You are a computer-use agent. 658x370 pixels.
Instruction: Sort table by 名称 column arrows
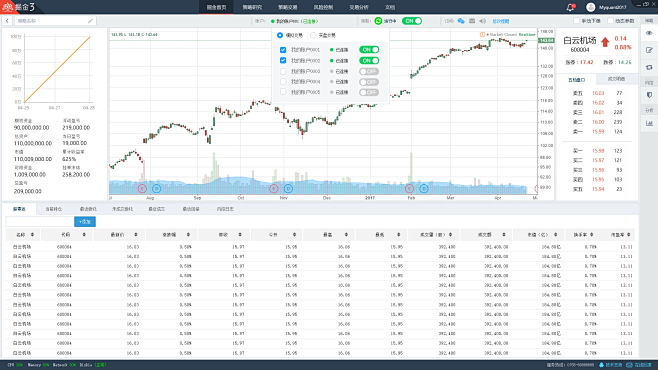pos(32,235)
